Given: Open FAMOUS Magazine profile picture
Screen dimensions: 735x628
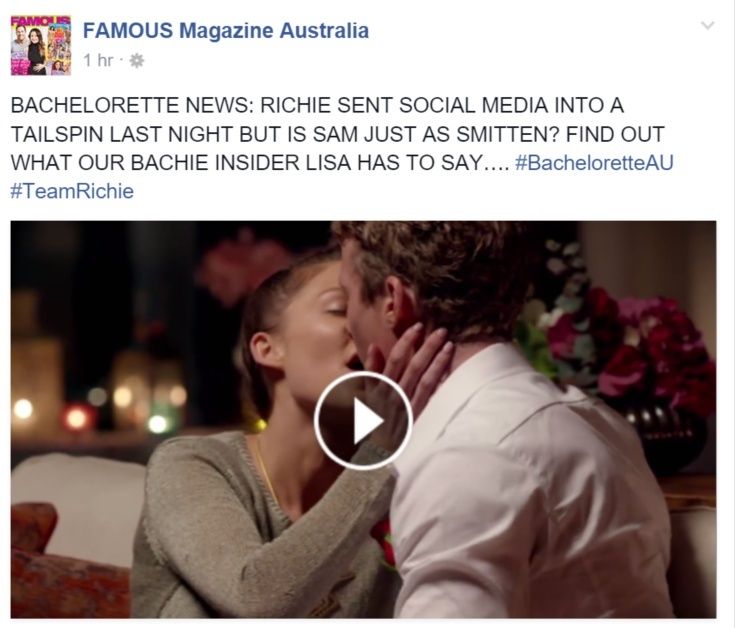Looking at the screenshot, I should coord(41,45).
